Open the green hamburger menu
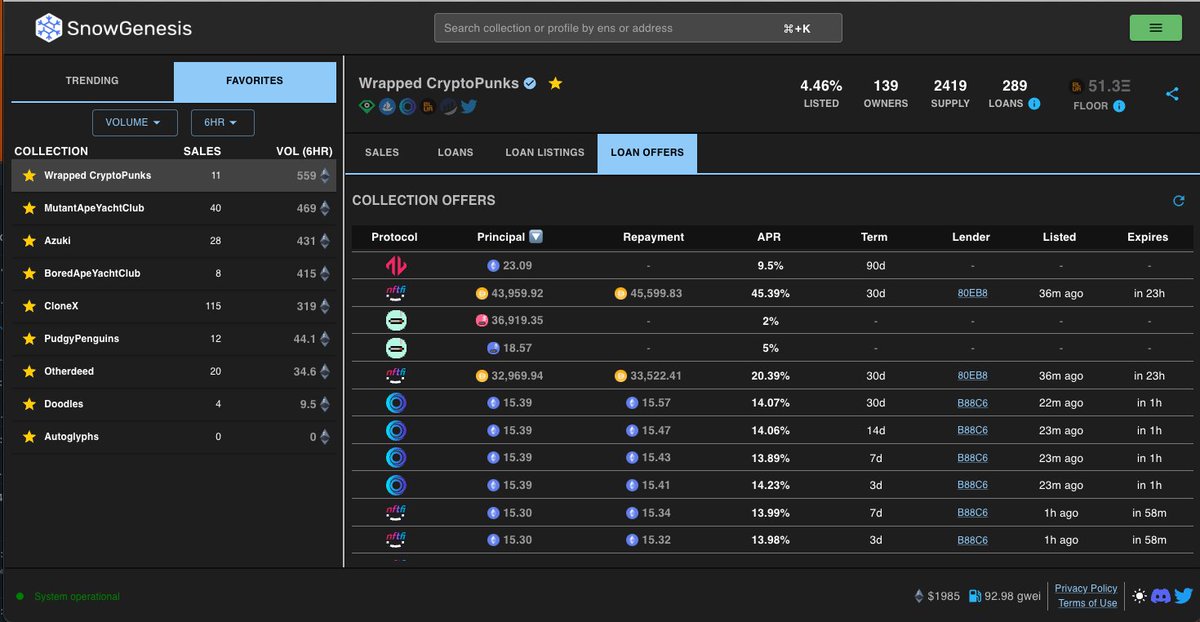The height and width of the screenshot is (622, 1200). click(1155, 28)
